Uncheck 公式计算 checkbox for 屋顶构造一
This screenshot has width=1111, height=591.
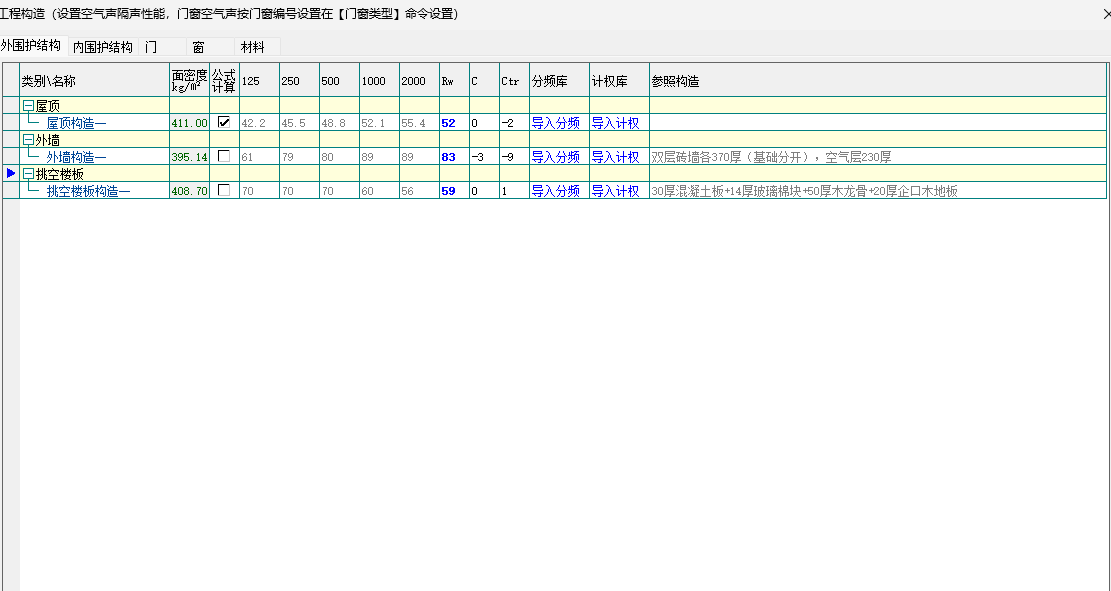[x=224, y=122]
